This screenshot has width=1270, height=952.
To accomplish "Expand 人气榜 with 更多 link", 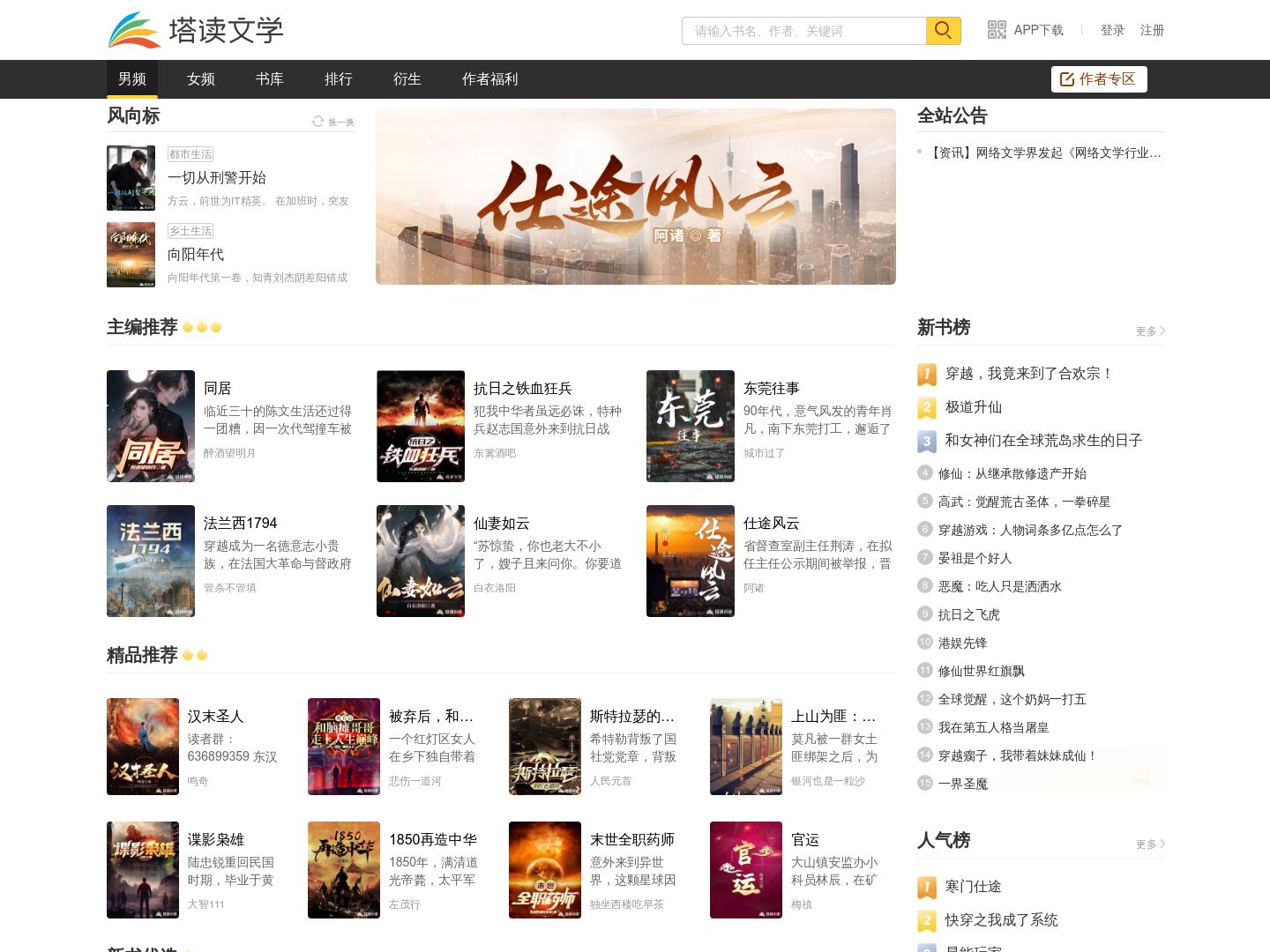I will (x=1150, y=844).
